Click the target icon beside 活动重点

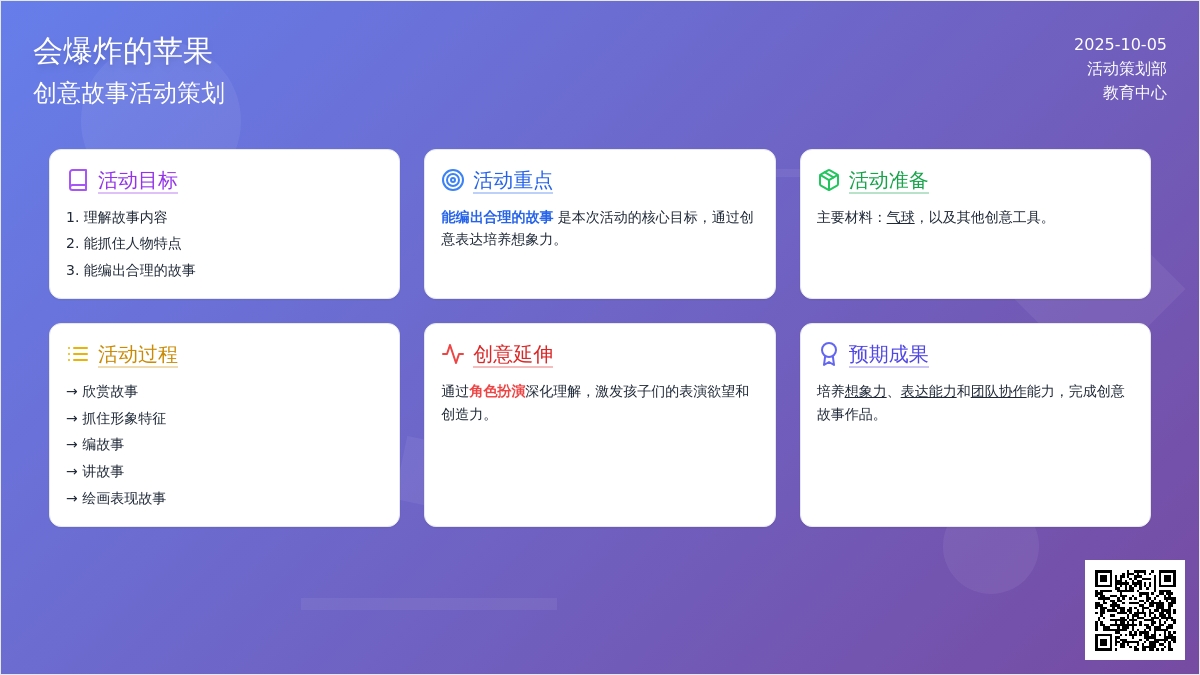pos(453,180)
